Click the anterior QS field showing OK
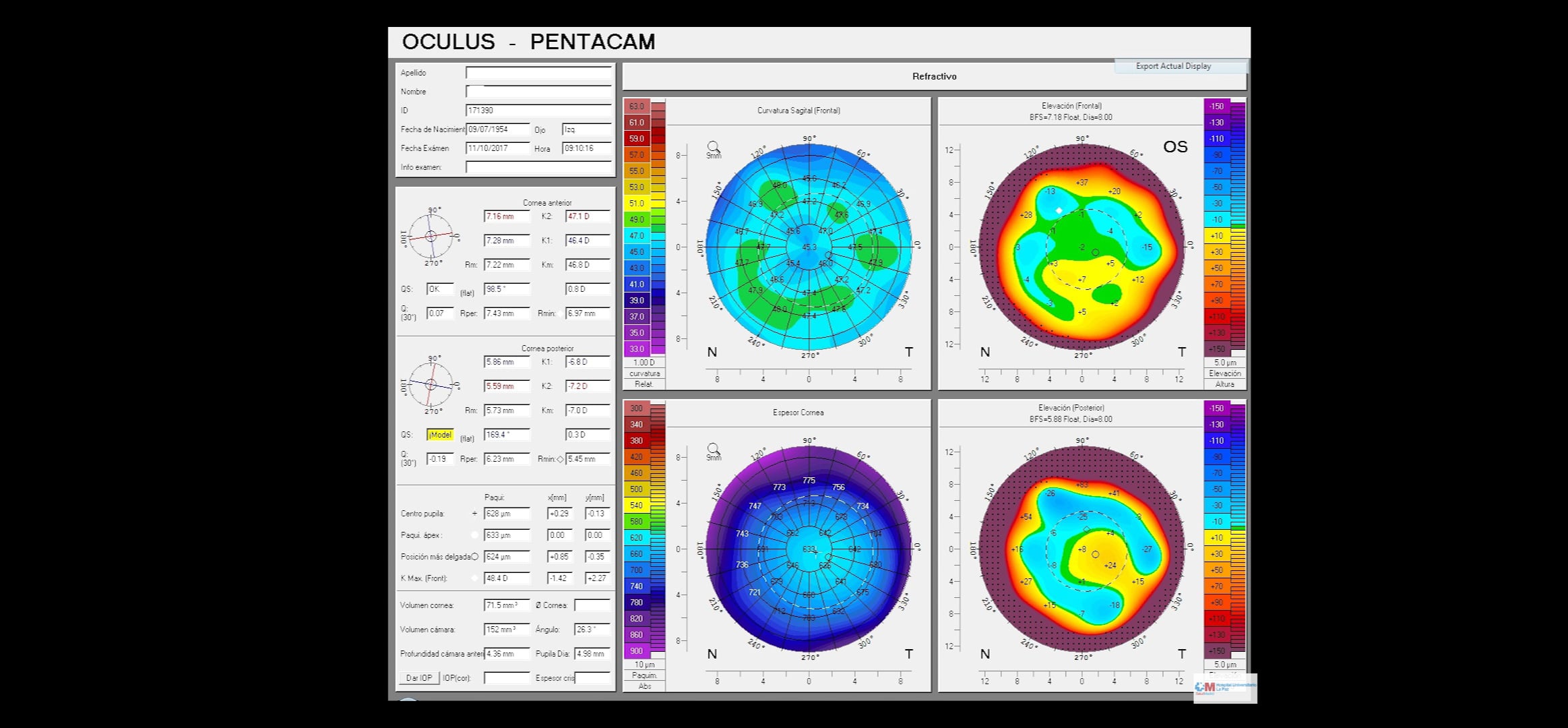1568x728 pixels. click(x=440, y=289)
